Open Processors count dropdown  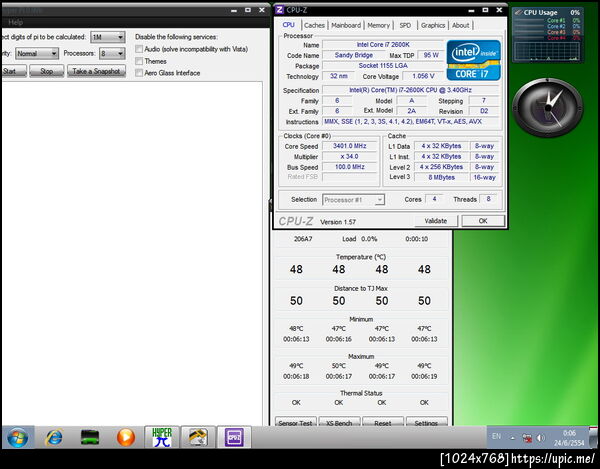pyautogui.click(x=112, y=54)
